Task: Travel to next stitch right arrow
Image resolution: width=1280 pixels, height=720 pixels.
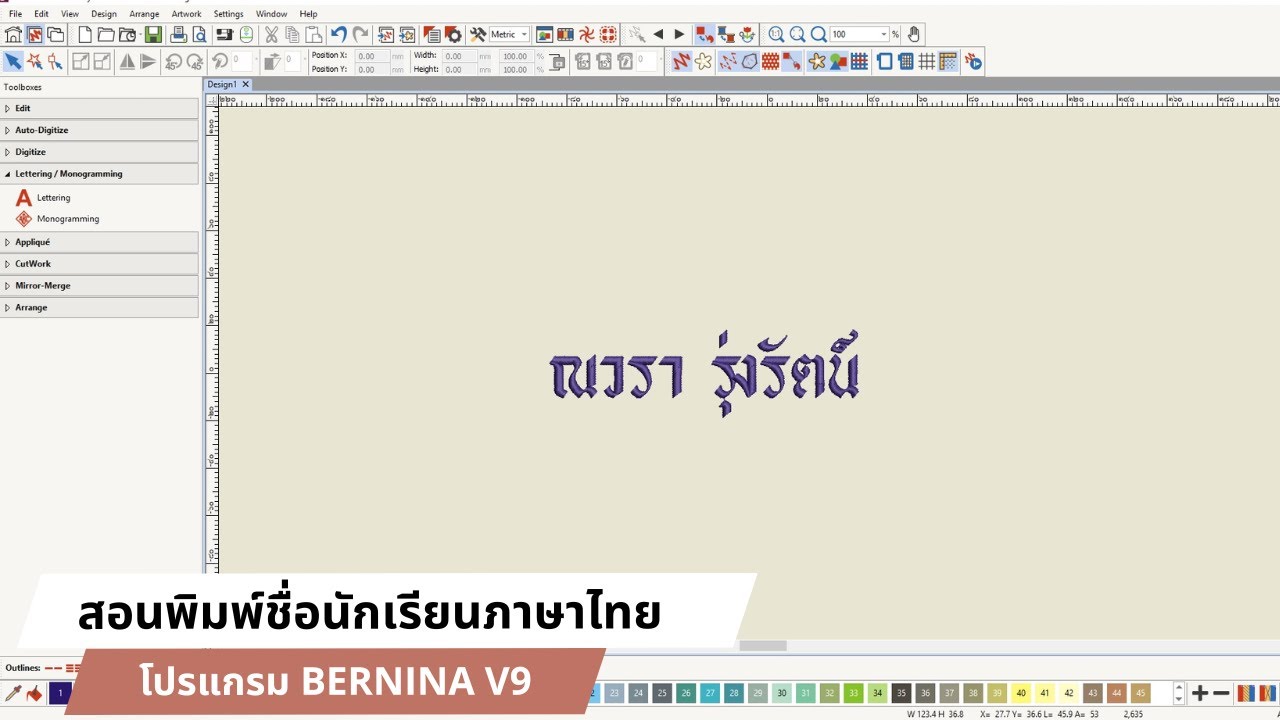Action: [x=680, y=34]
